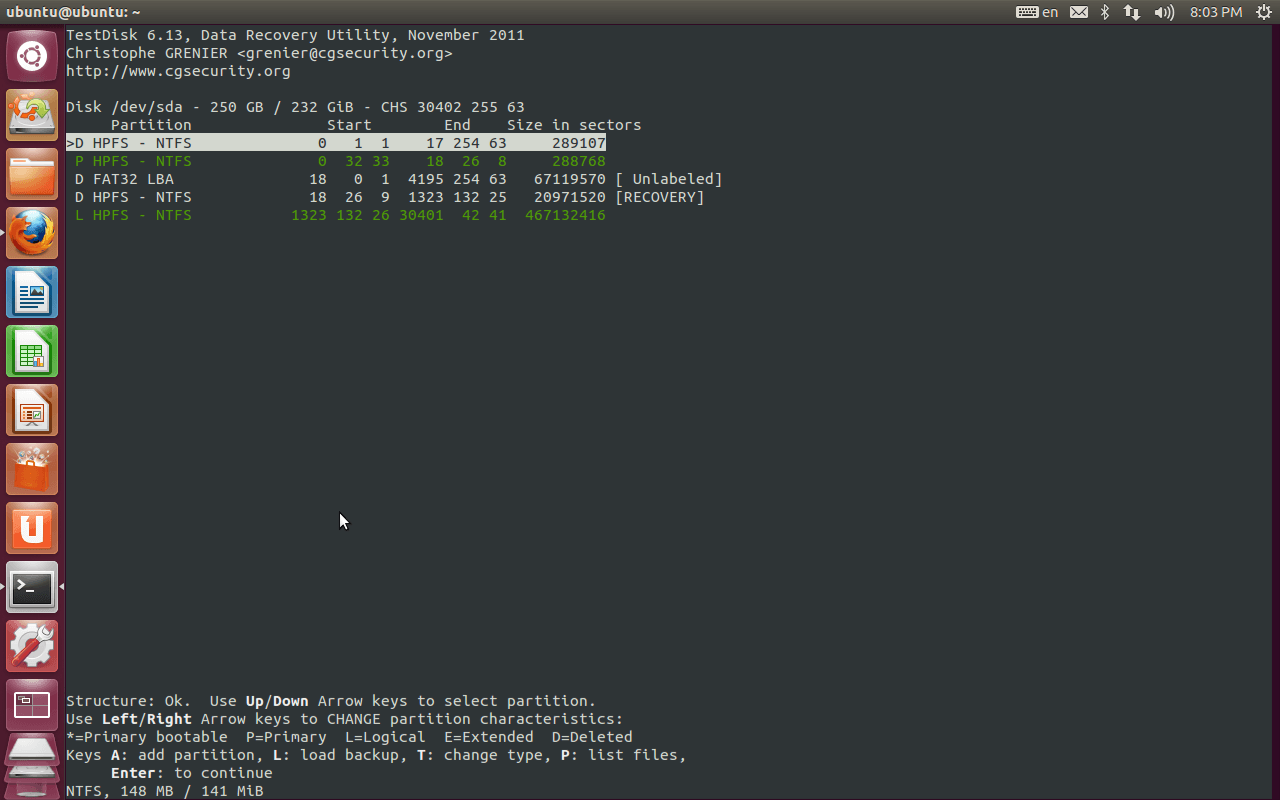Open the Bluetooth indicator in top panel
Image resolution: width=1280 pixels, height=800 pixels.
[1105, 12]
